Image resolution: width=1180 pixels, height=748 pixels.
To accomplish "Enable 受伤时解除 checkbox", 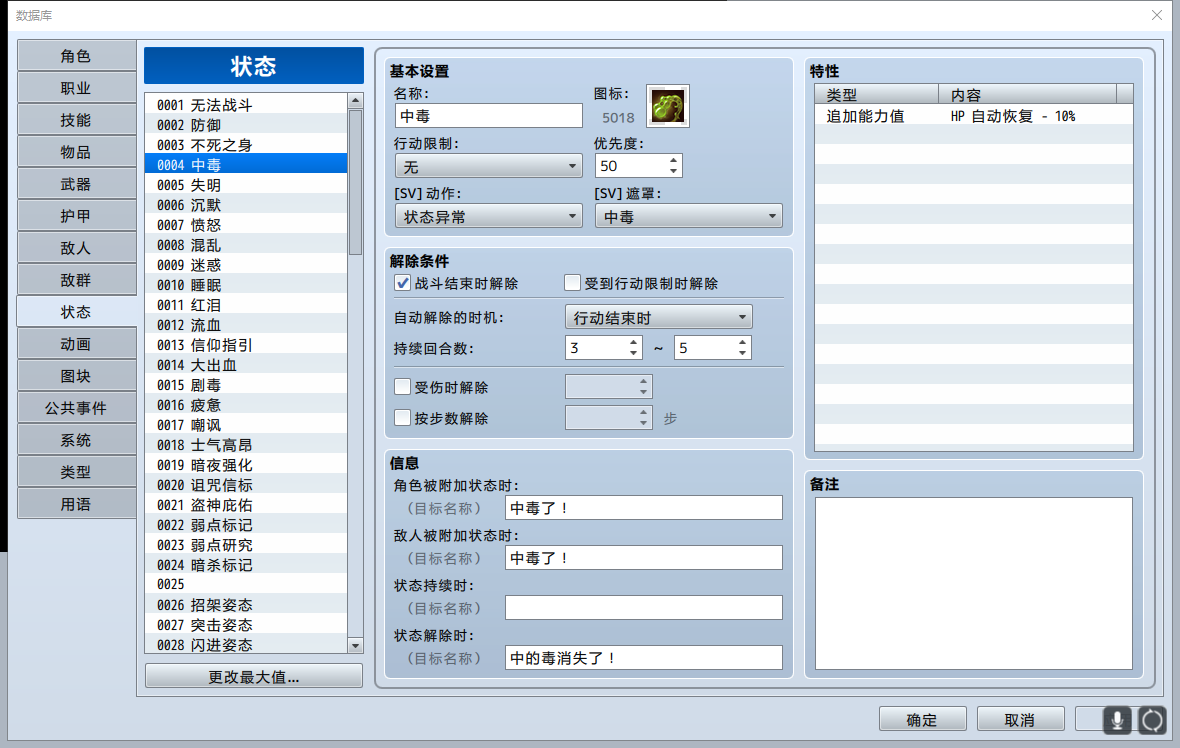I will coord(403,387).
